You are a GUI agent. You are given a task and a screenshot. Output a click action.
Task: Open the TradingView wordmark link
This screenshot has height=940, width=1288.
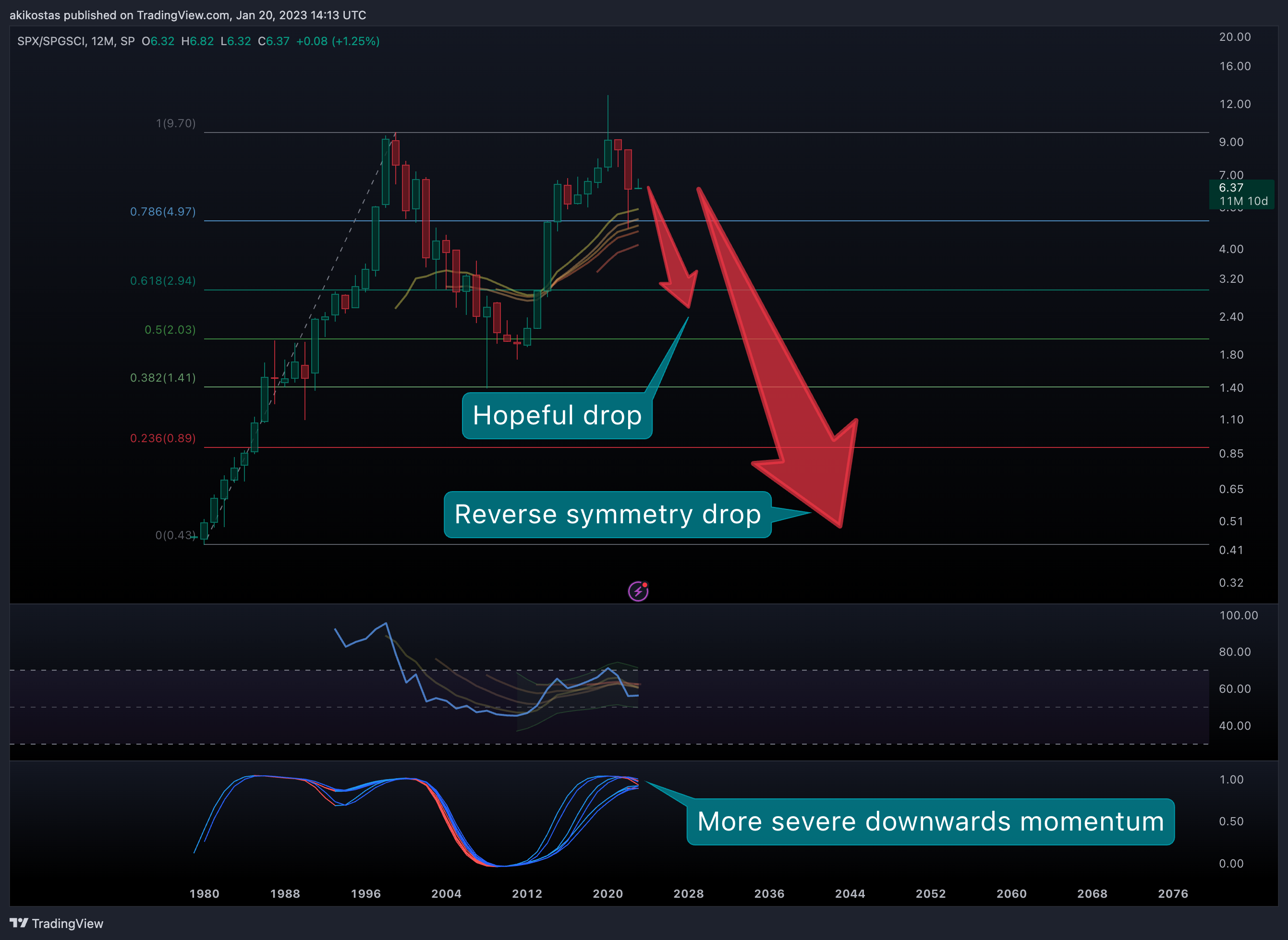68,924
